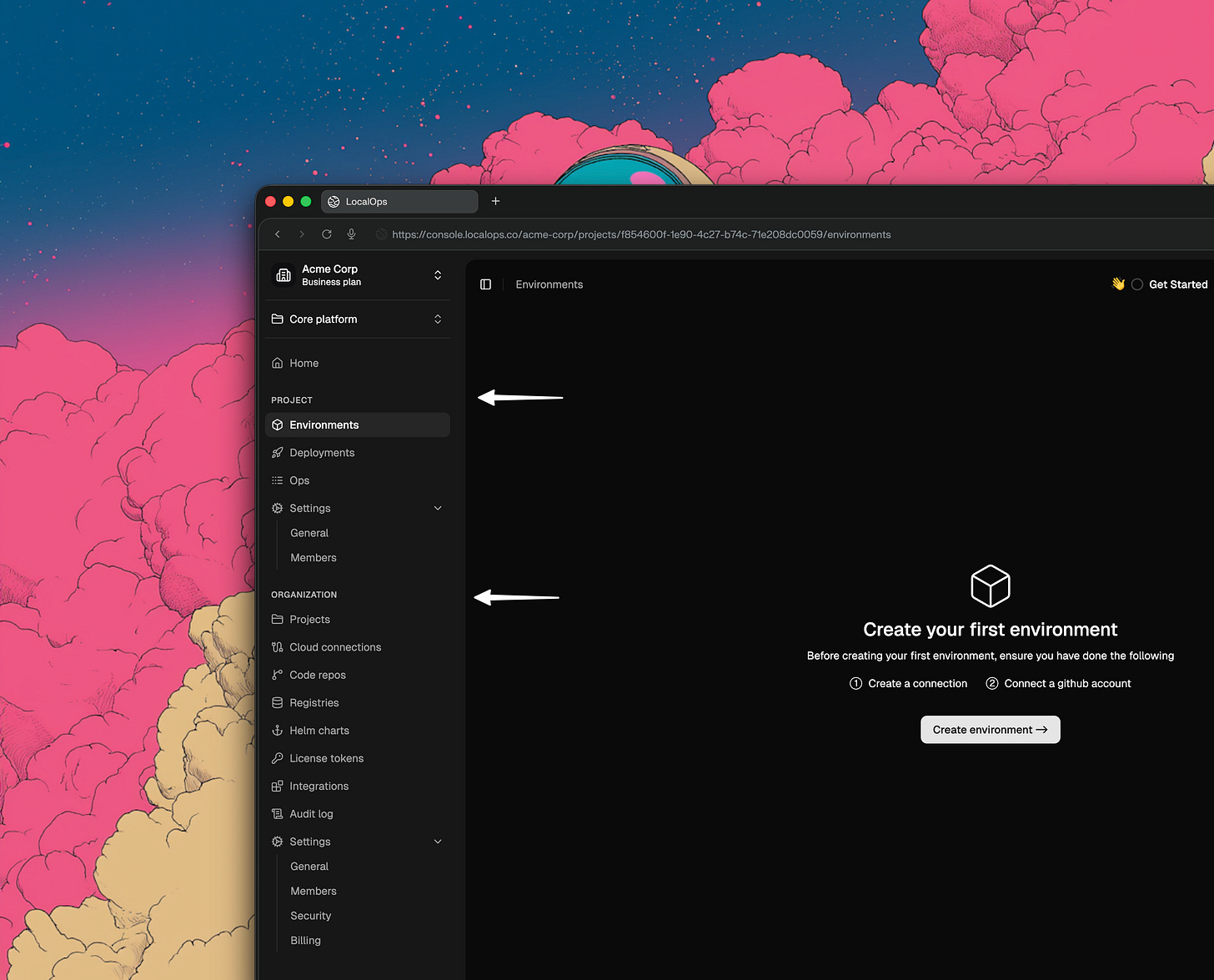The width and height of the screenshot is (1214, 980).
Task: Click the Environments cube icon in sidebar
Action: pos(278,425)
